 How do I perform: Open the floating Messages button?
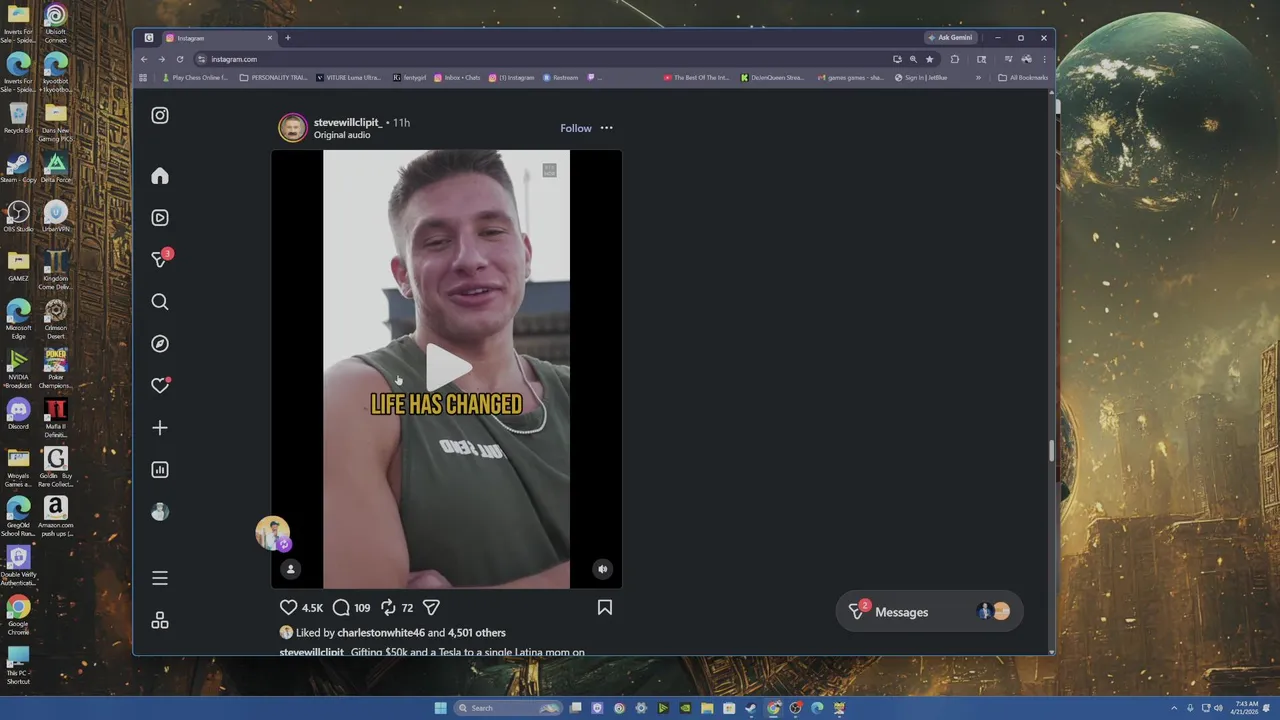(x=929, y=612)
